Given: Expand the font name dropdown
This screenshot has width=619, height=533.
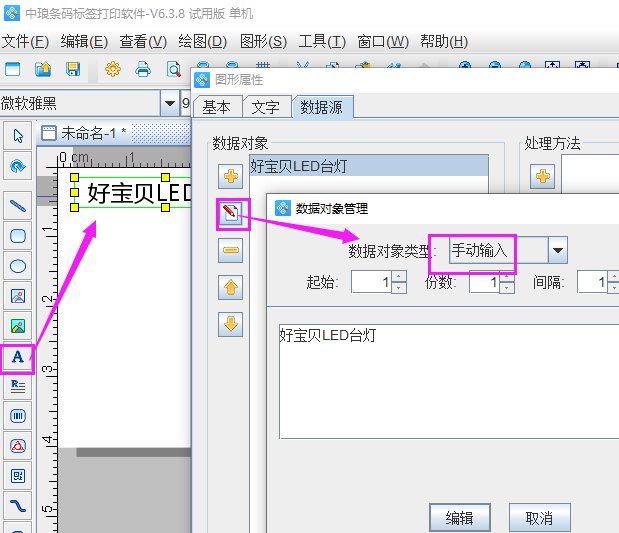Looking at the screenshot, I should (x=168, y=104).
